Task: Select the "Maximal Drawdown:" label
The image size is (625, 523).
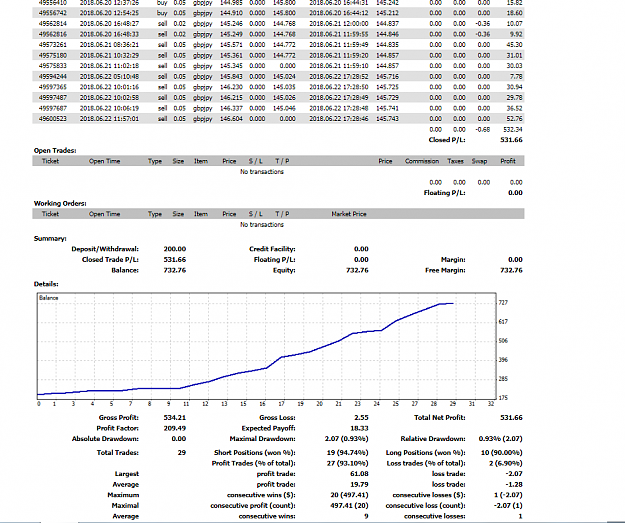Action: pos(262,439)
